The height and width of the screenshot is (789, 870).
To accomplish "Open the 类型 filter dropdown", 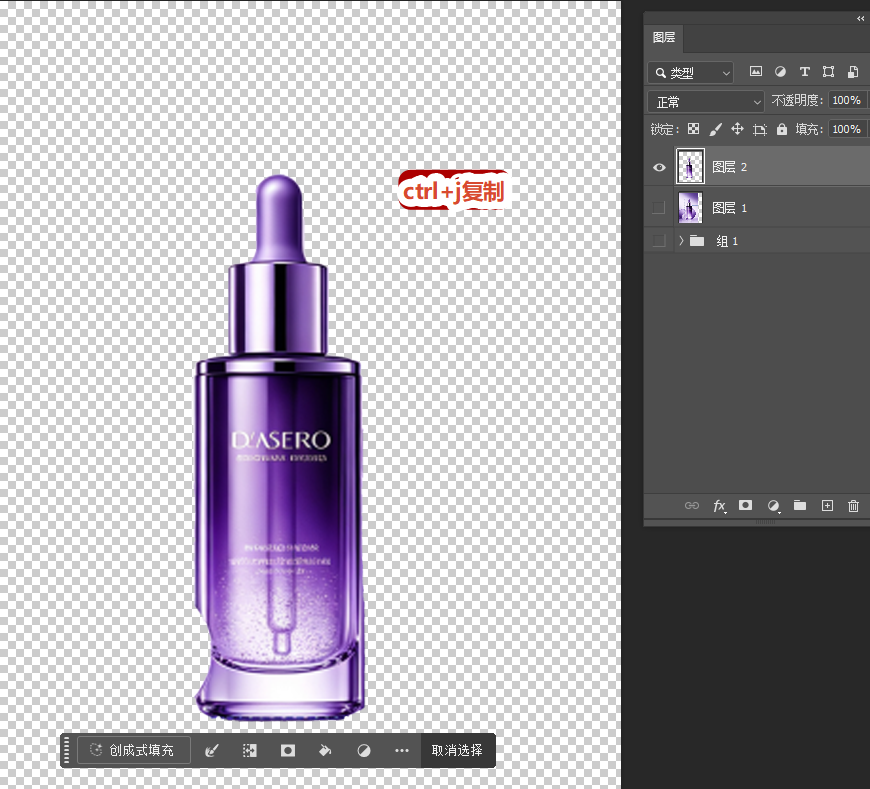I will [x=691, y=73].
